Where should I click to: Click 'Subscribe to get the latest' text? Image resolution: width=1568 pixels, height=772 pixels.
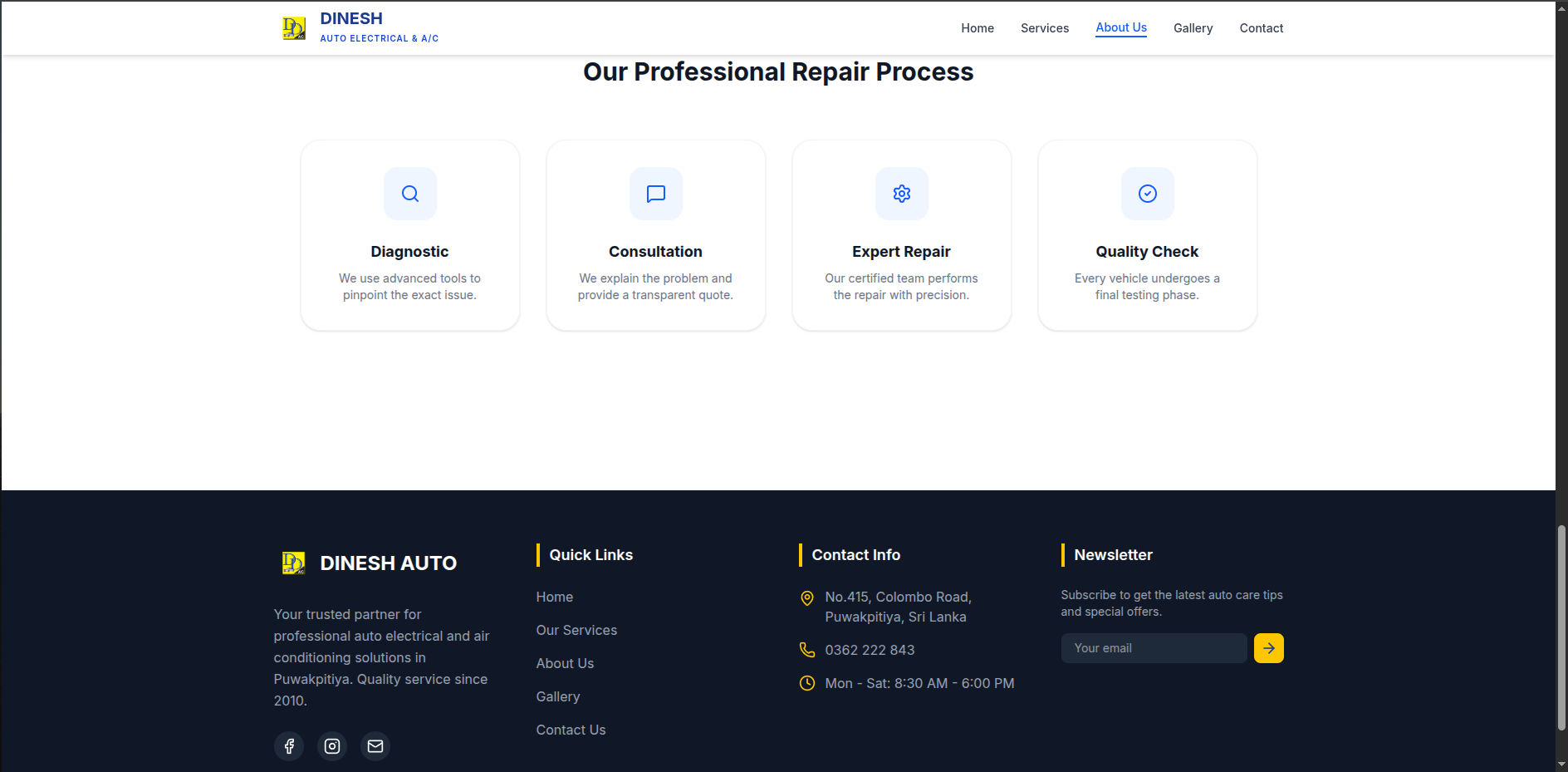(1172, 603)
